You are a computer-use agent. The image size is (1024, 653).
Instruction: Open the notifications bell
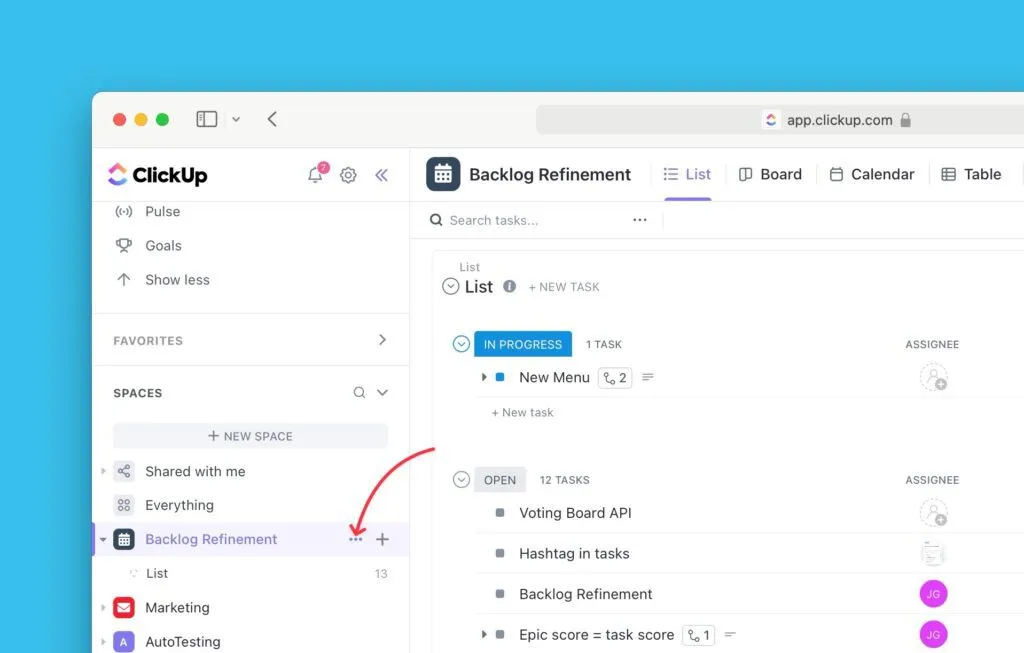tap(316, 175)
